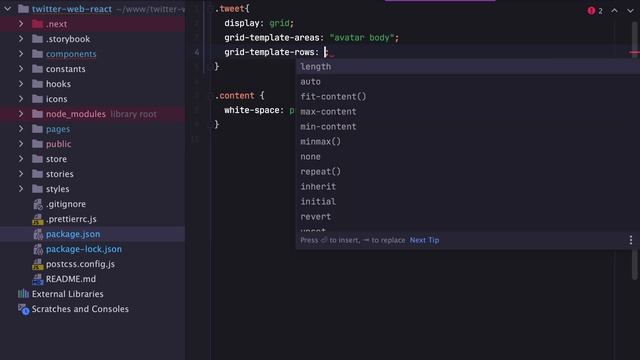The width and height of the screenshot is (640, 360).
Task: Click the External Libraries icon
Action: (23, 294)
